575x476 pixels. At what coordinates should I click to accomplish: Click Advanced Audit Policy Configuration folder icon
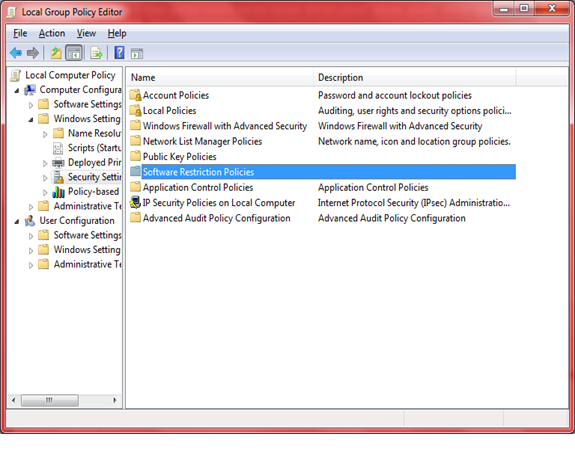pos(135,218)
